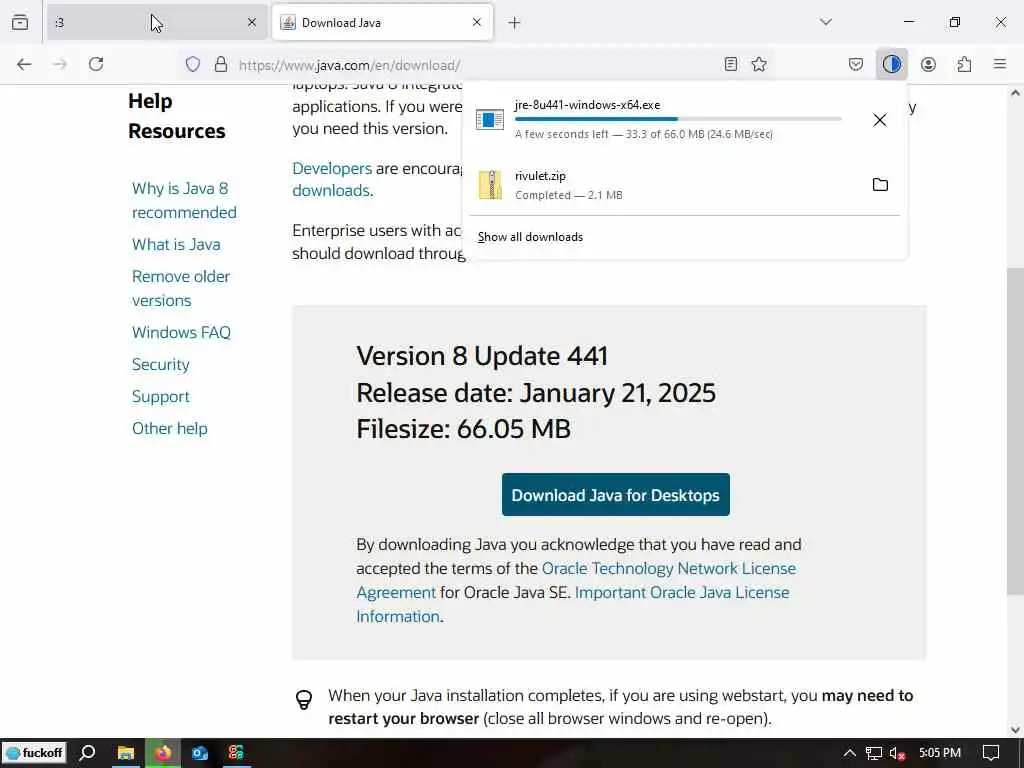Go back to previous page
The image size is (1024, 768).
click(24, 64)
